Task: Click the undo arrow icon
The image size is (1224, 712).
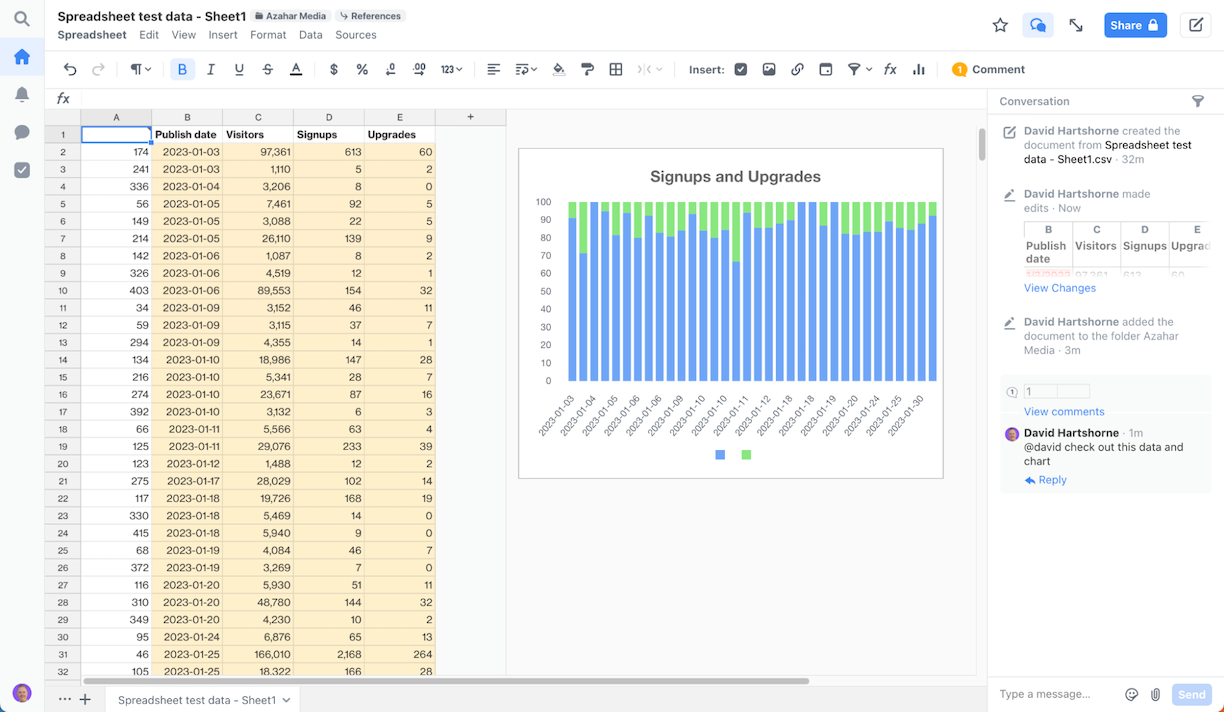Action: pyautogui.click(x=70, y=69)
